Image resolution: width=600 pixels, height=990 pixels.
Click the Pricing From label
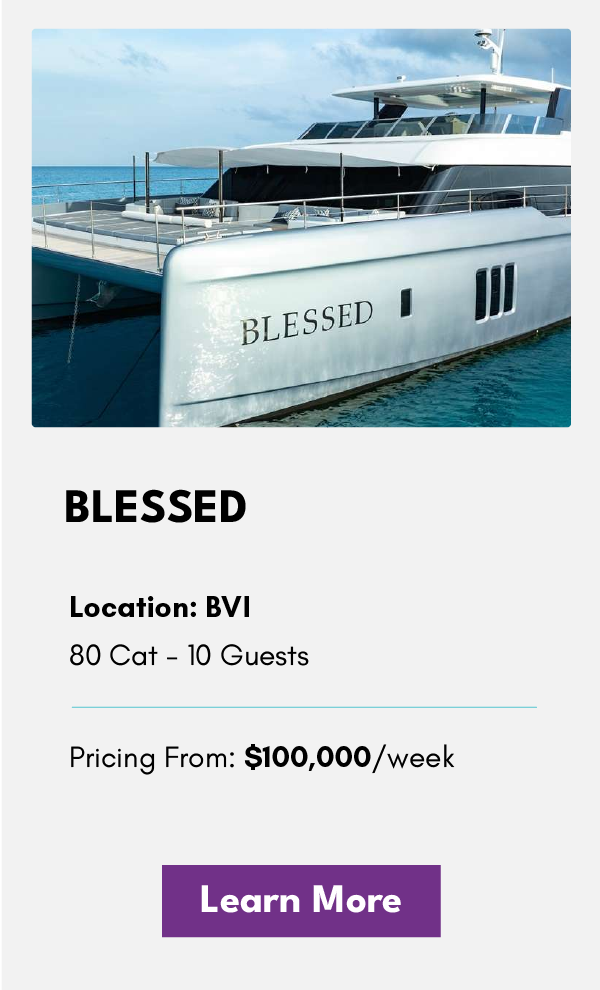coord(152,758)
